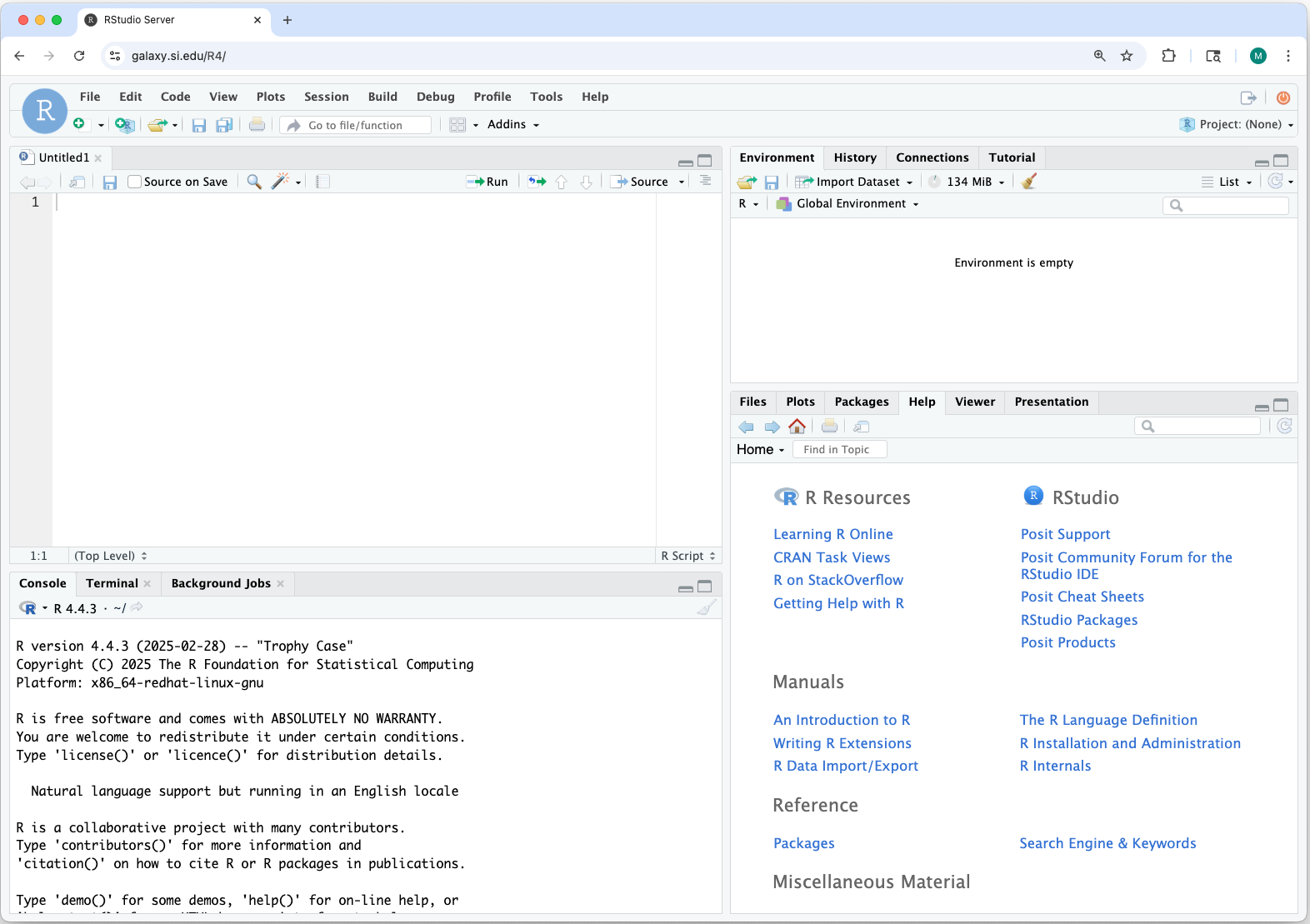Open the R Script file type selector
This screenshot has height=924, width=1310.
click(688, 556)
